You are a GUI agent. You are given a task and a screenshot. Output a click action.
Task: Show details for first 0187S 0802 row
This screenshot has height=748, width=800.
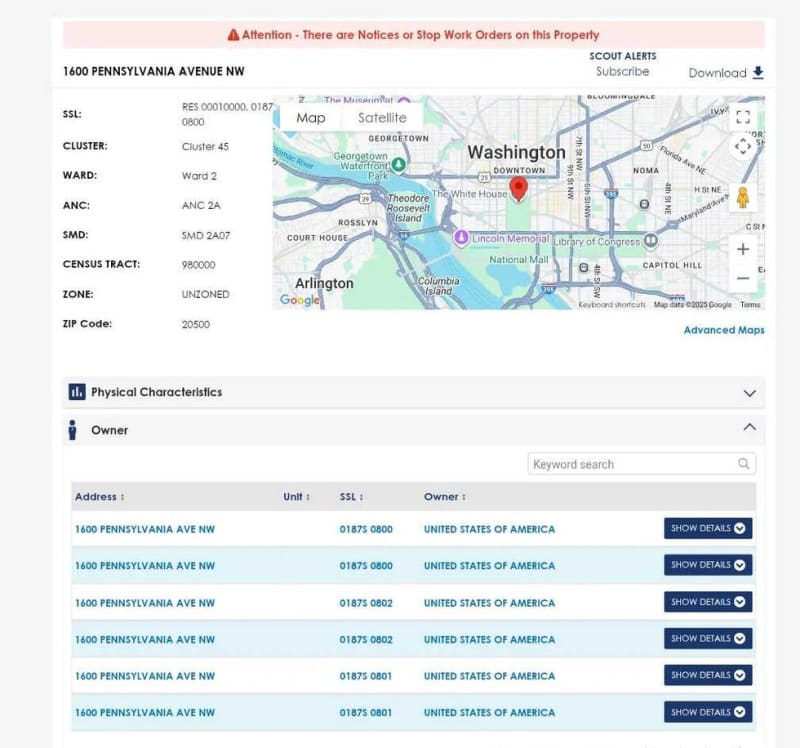tap(707, 602)
